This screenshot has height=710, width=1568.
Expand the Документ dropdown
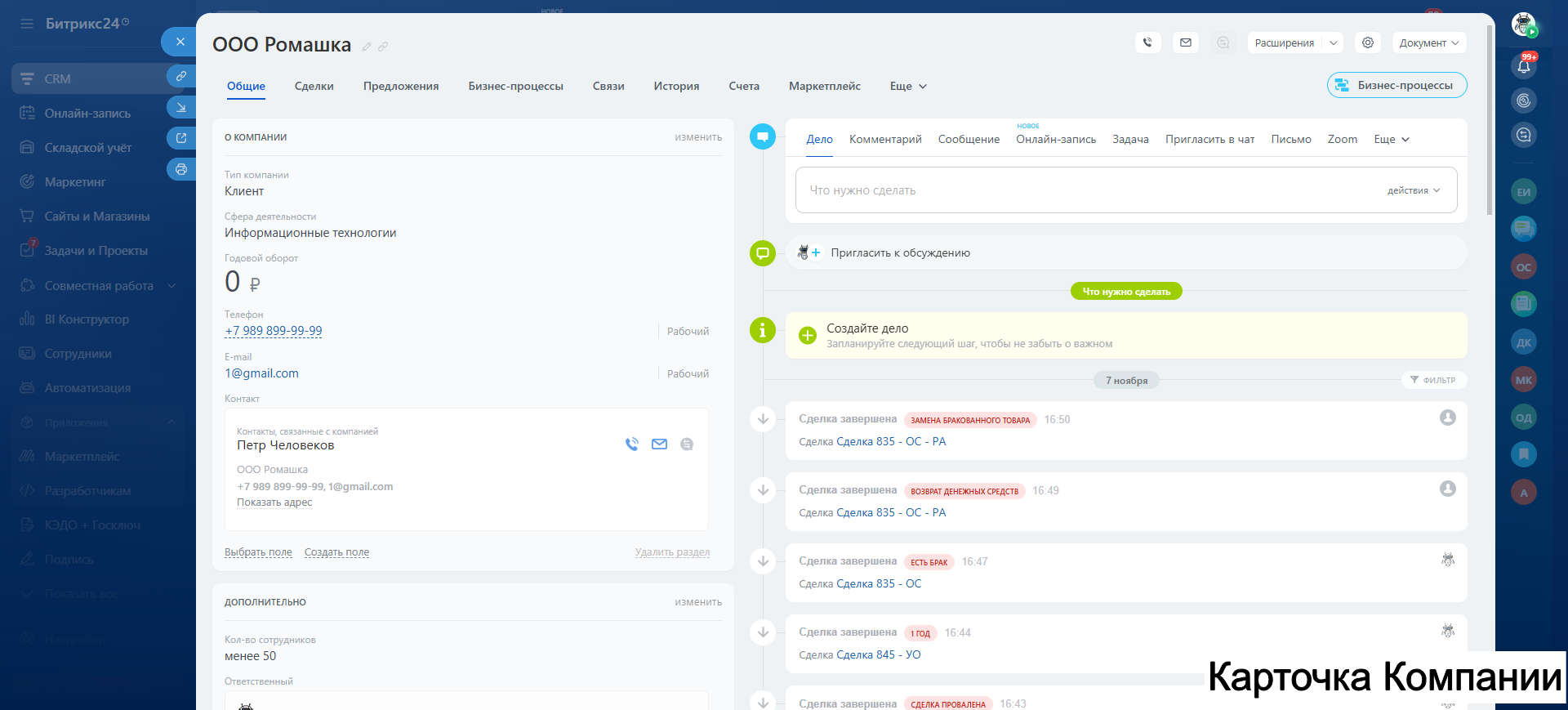pyautogui.click(x=1428, y=43)
